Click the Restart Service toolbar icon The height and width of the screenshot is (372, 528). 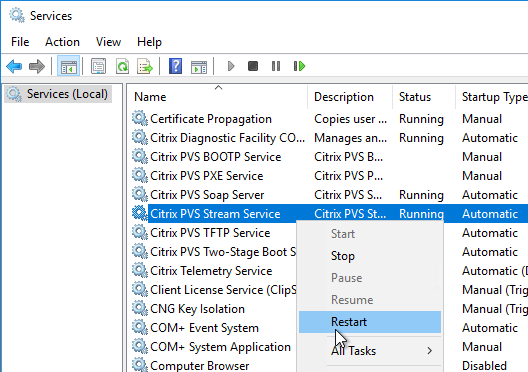(x=299, y=66)
